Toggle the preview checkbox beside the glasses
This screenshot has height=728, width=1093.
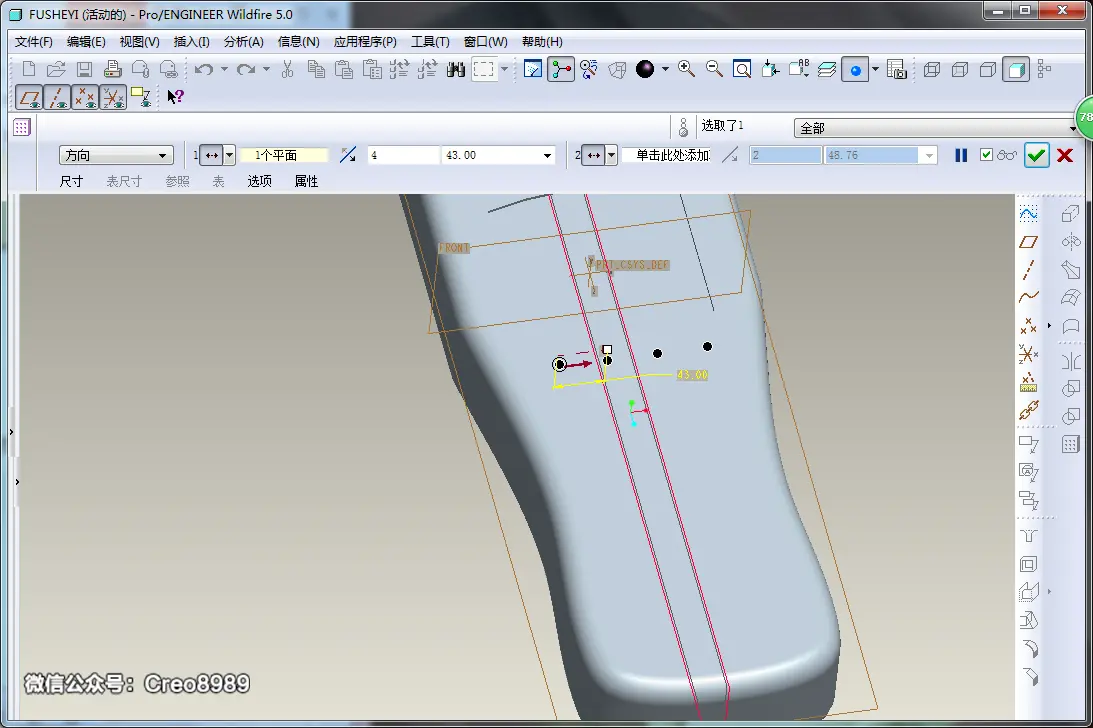(x=986, y=155)
